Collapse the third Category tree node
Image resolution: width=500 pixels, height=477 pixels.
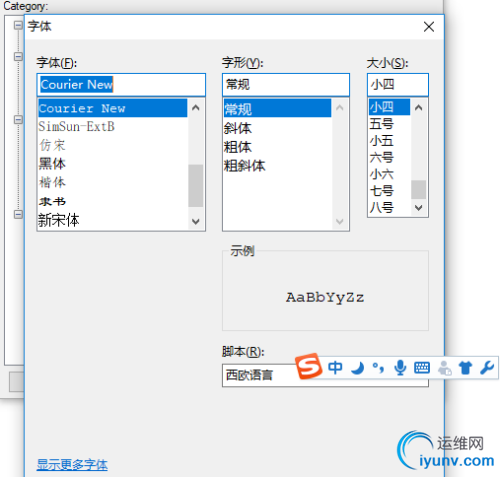tap(18, 119)
